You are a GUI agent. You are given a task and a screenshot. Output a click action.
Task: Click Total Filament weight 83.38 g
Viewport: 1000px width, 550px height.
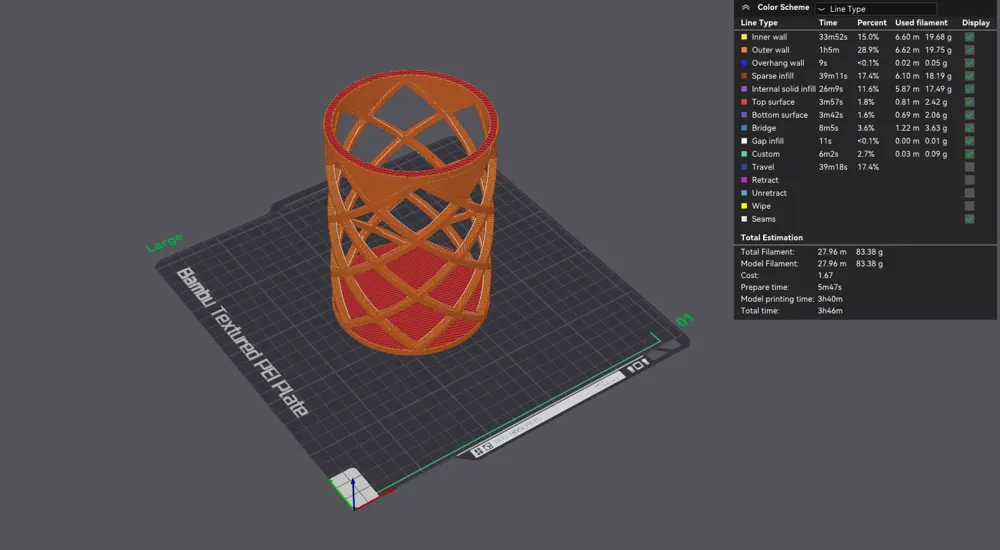click(x=869, y=252)
